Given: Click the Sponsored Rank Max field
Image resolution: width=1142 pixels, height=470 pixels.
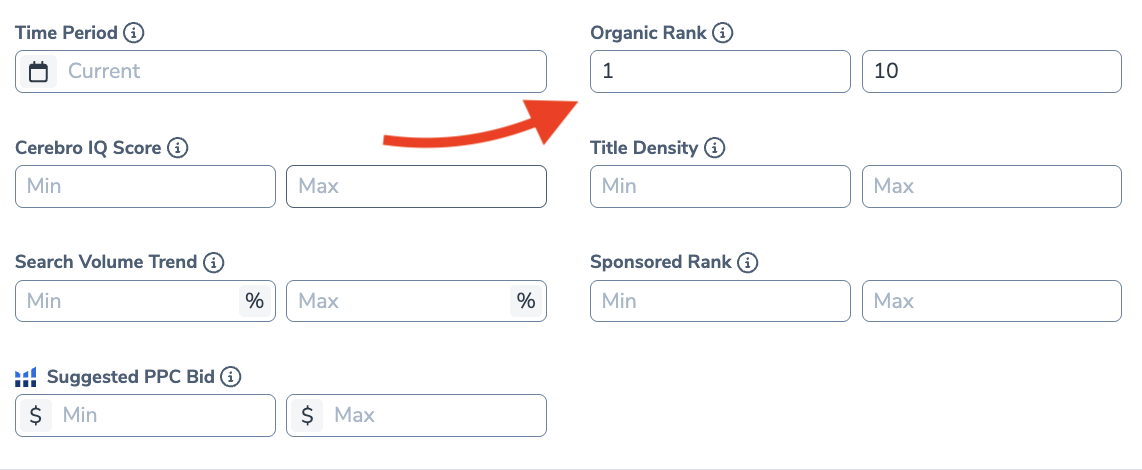Looking at the screenshot, I should coord(991,301).
